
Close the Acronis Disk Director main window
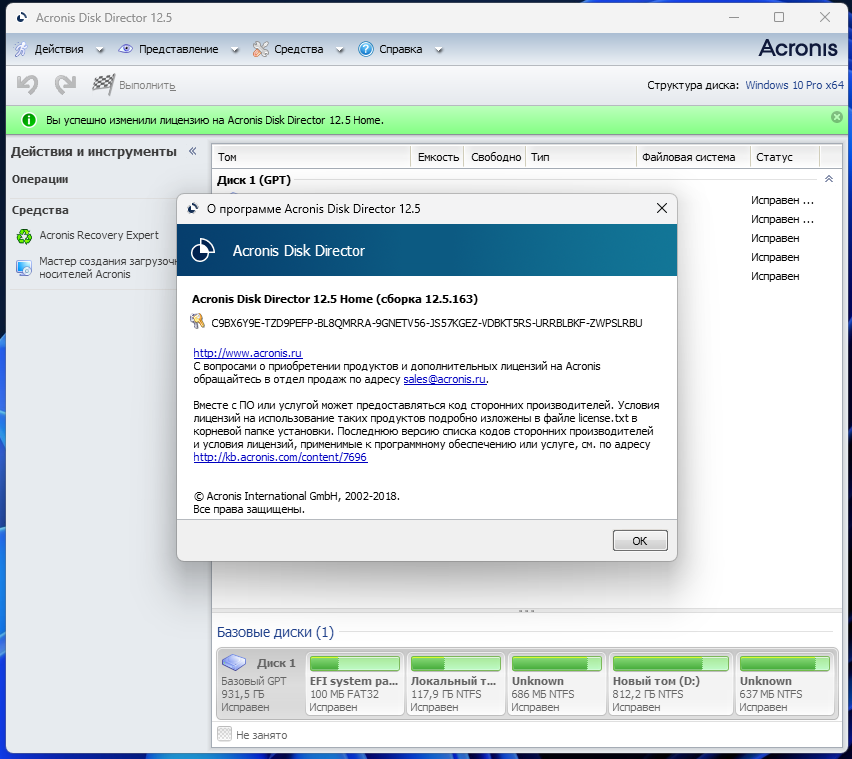[824, 17]
